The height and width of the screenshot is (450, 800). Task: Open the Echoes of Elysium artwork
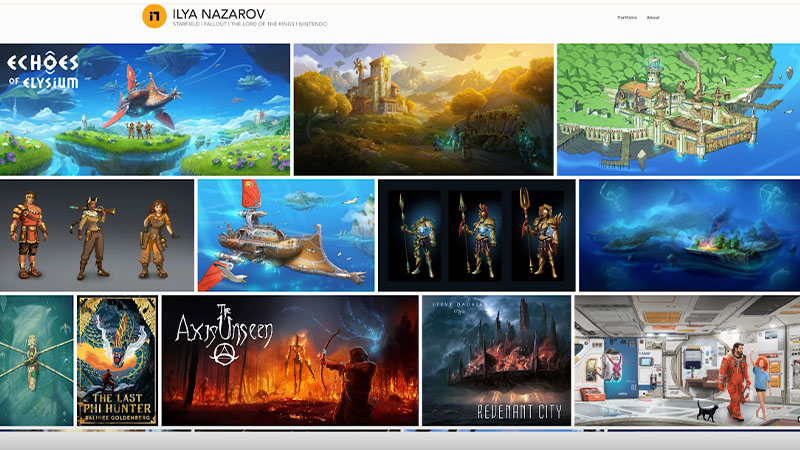pos(145,110)
